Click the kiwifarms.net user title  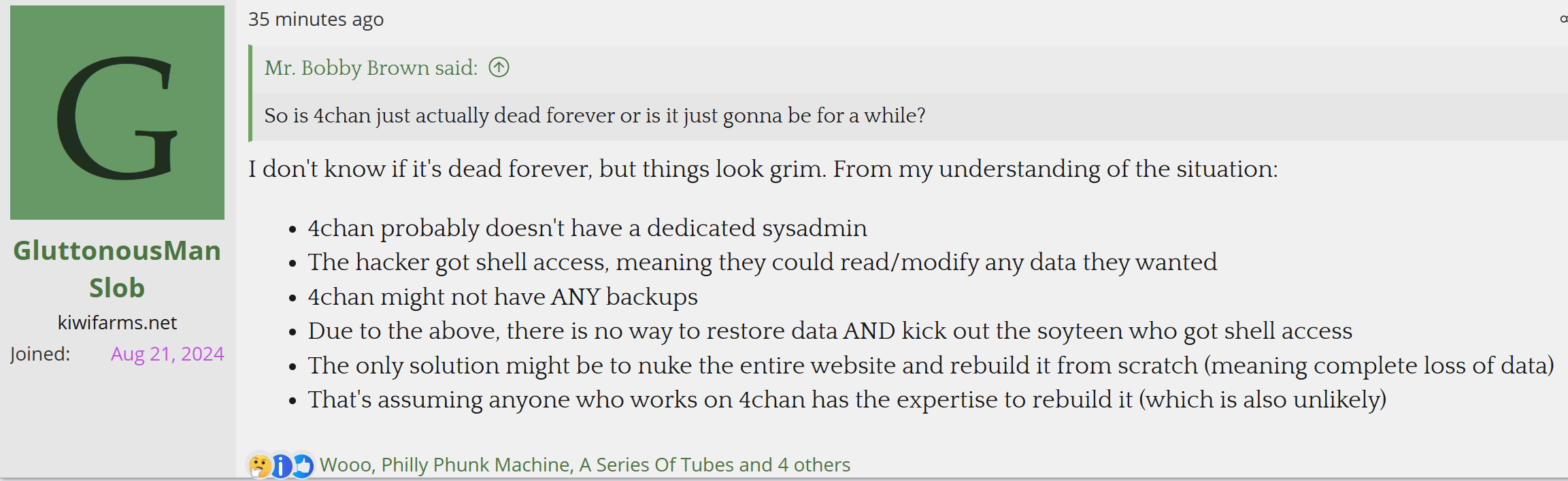click(117, 322)
